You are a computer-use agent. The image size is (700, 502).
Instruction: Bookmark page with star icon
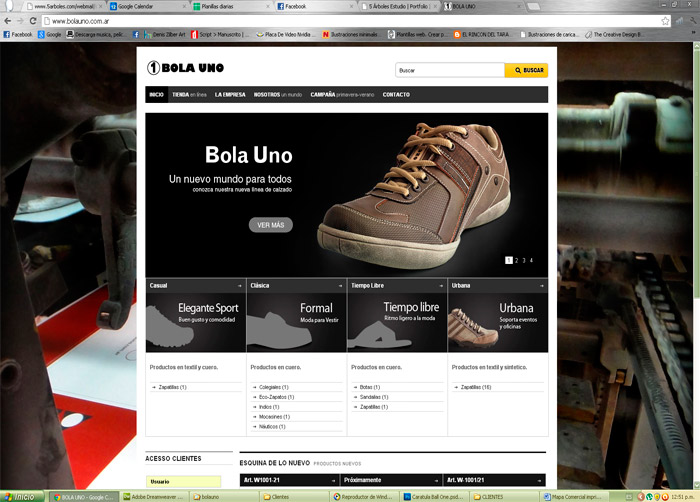[x=665, y=21]
